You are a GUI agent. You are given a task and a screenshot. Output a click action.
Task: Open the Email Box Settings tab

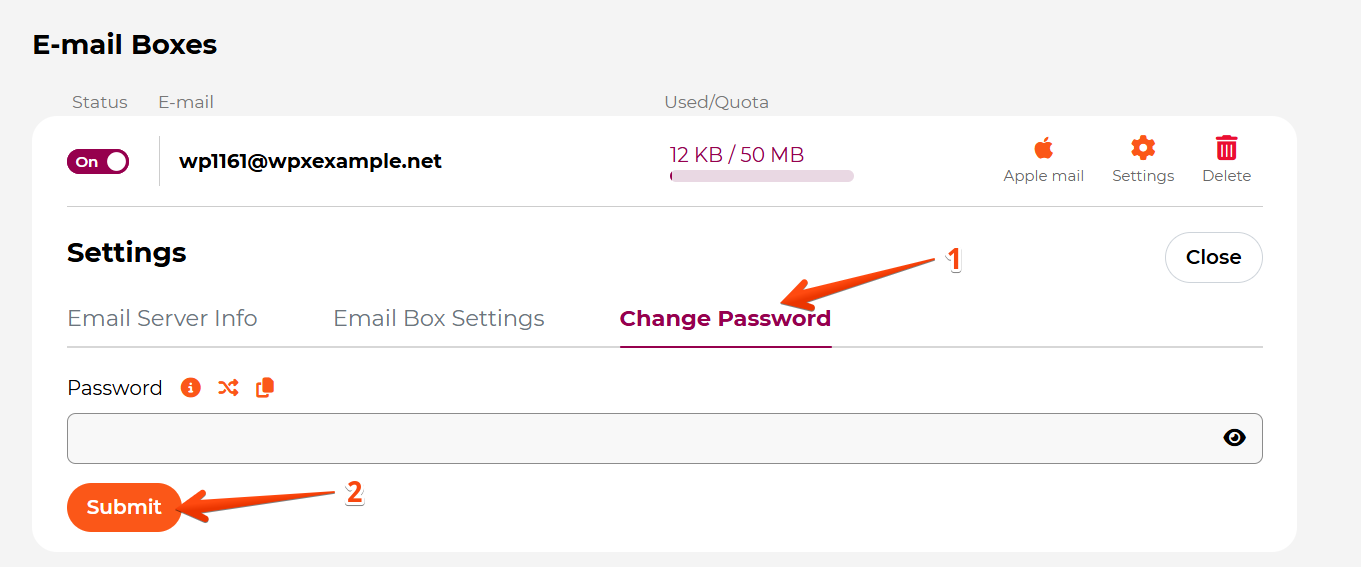[439, 318]
